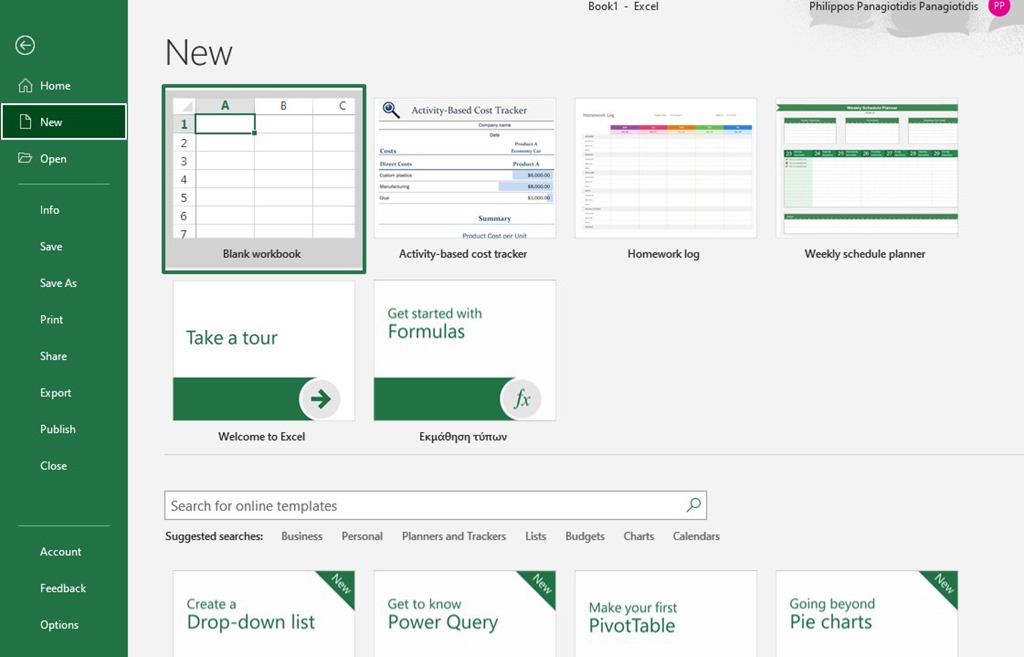The width and height of the screenshot is (1024, 657).
Task: Open the Account page
Action: (x=61, y=551)
